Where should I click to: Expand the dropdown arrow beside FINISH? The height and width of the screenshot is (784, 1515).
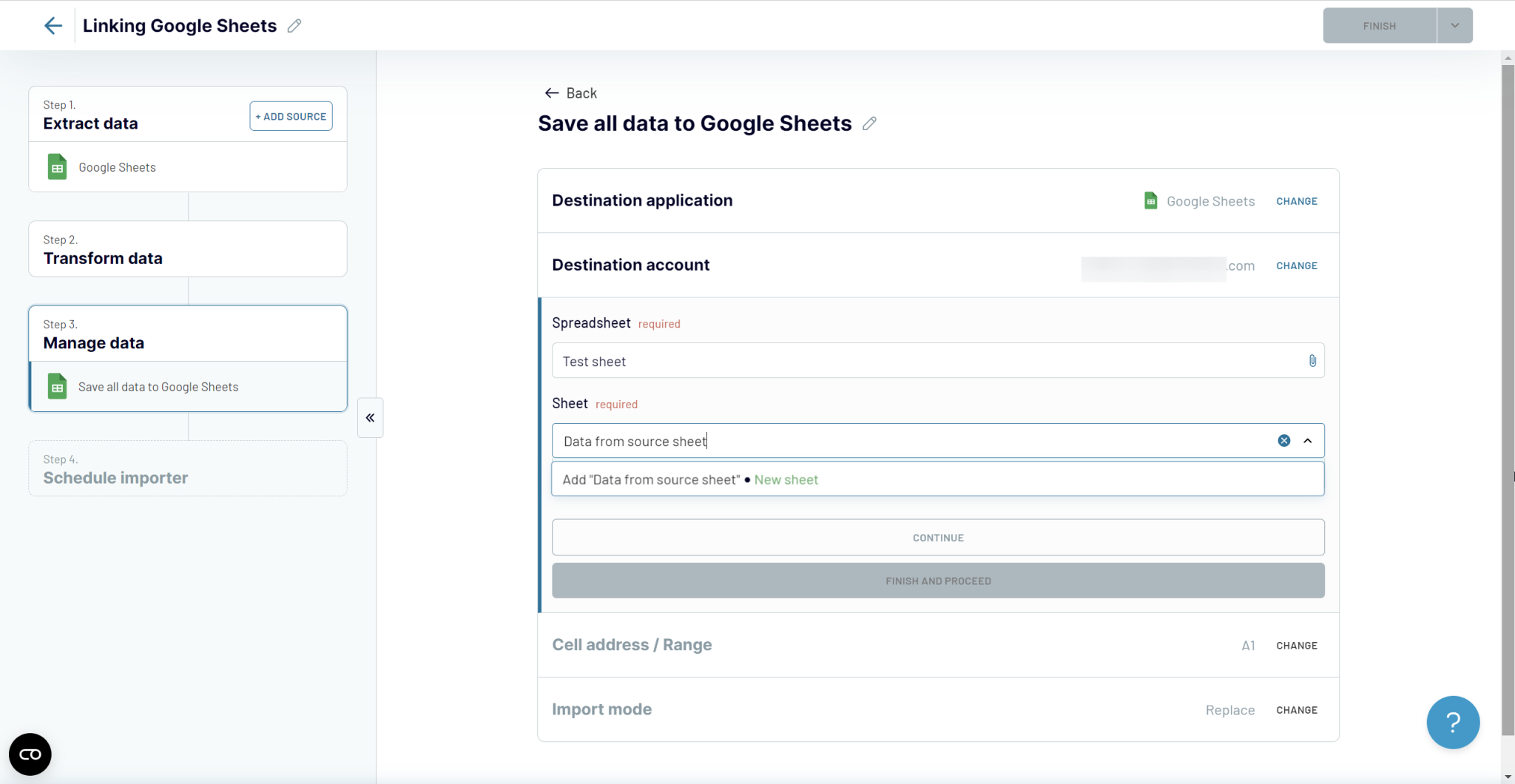point(1454,25)
